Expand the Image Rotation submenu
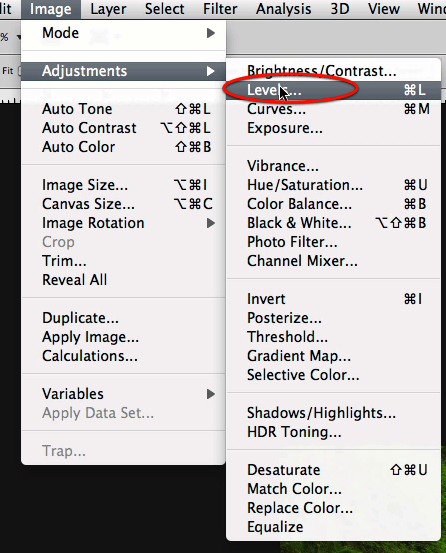 [x=123, y=223]
